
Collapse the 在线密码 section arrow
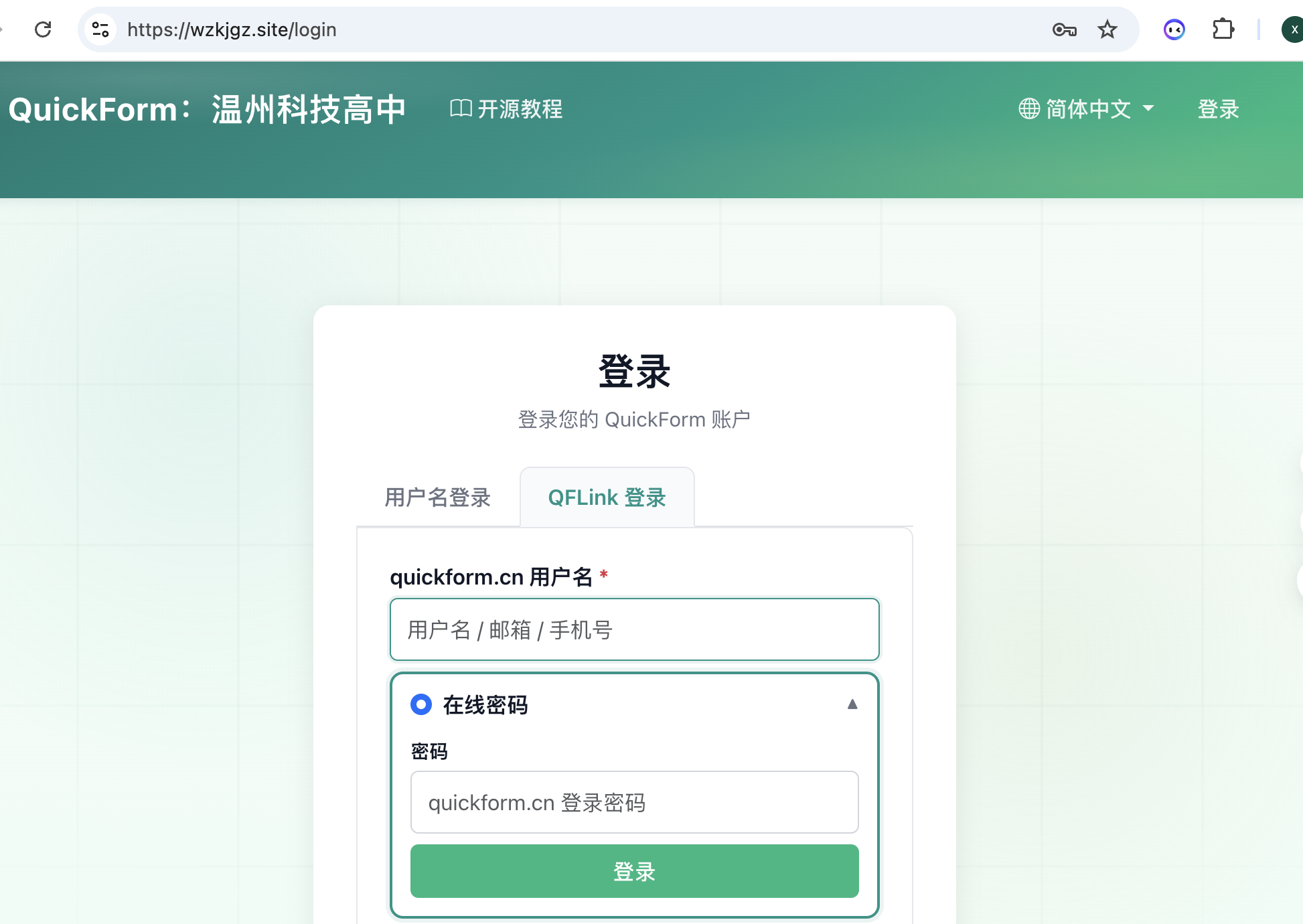tap(852, 704)
